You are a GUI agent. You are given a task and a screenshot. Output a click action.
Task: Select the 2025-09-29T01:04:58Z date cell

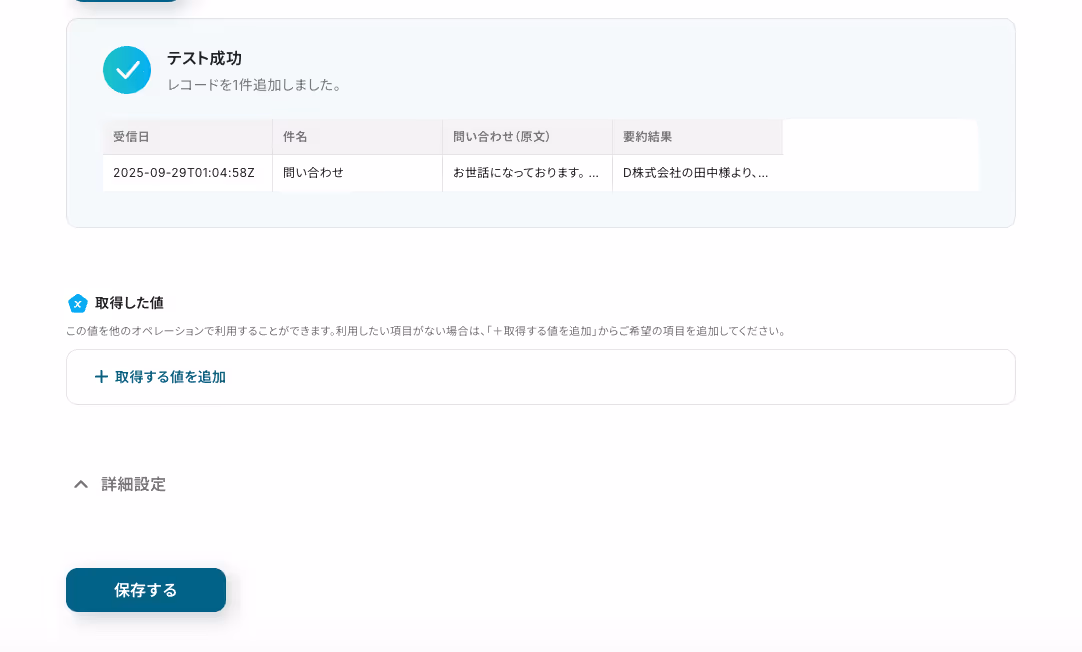click(188, 172)
